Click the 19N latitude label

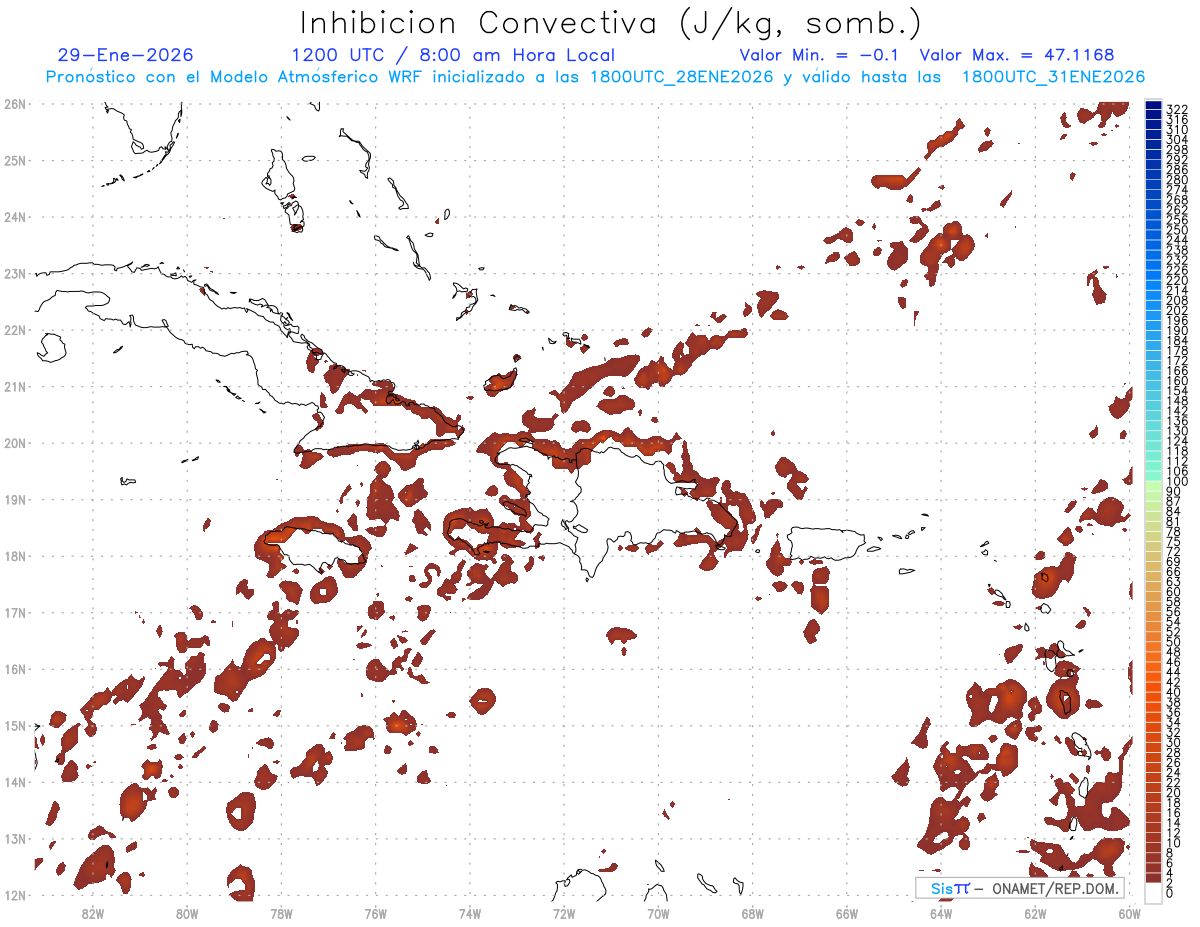click(15, 499)
